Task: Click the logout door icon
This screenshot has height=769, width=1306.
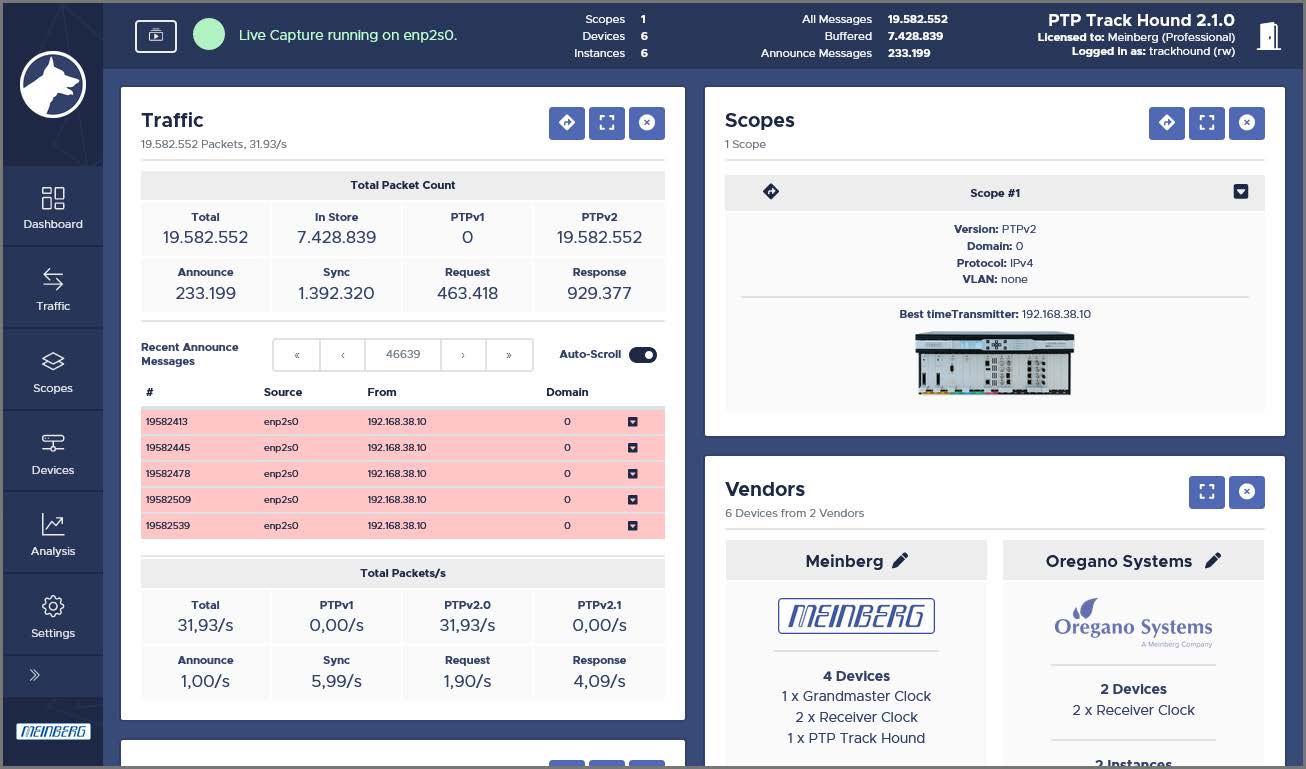Action: pos(1268,36)
